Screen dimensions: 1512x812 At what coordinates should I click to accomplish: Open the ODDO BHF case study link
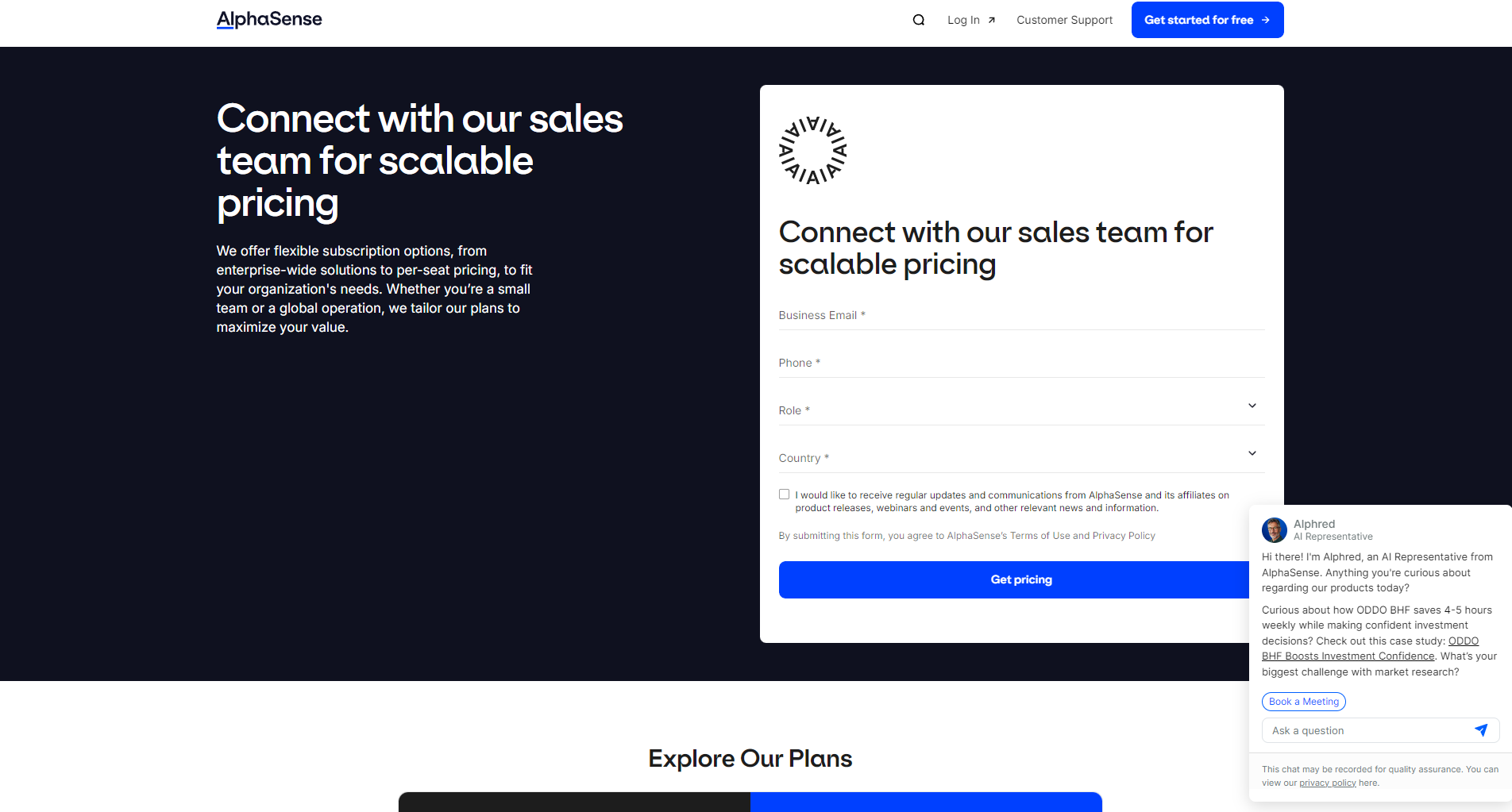pyautogui.click(x=1348, y=656)
